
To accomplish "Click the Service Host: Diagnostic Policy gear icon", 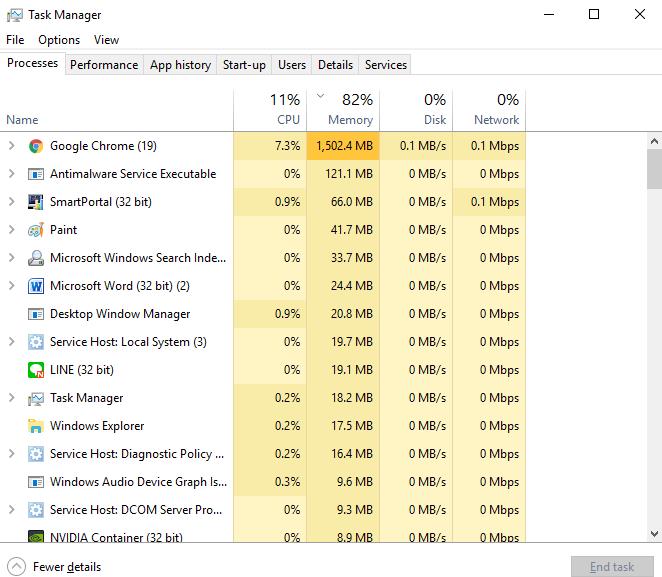I will pos(36,454).
